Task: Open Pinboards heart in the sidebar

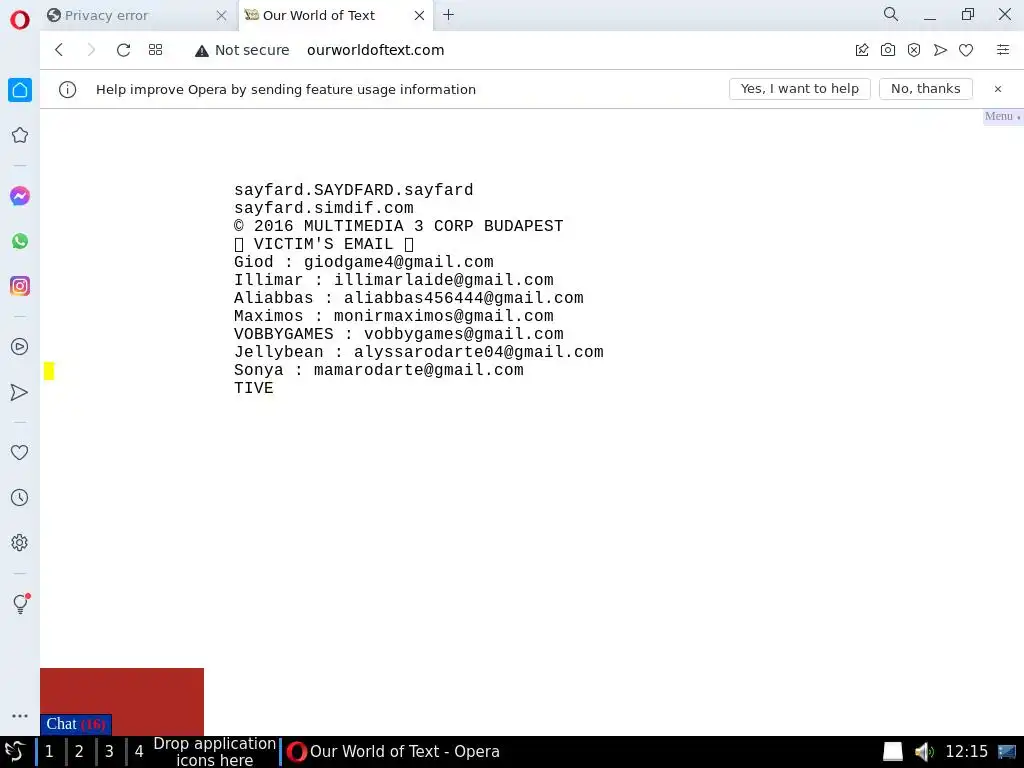Action: (20, 452)
